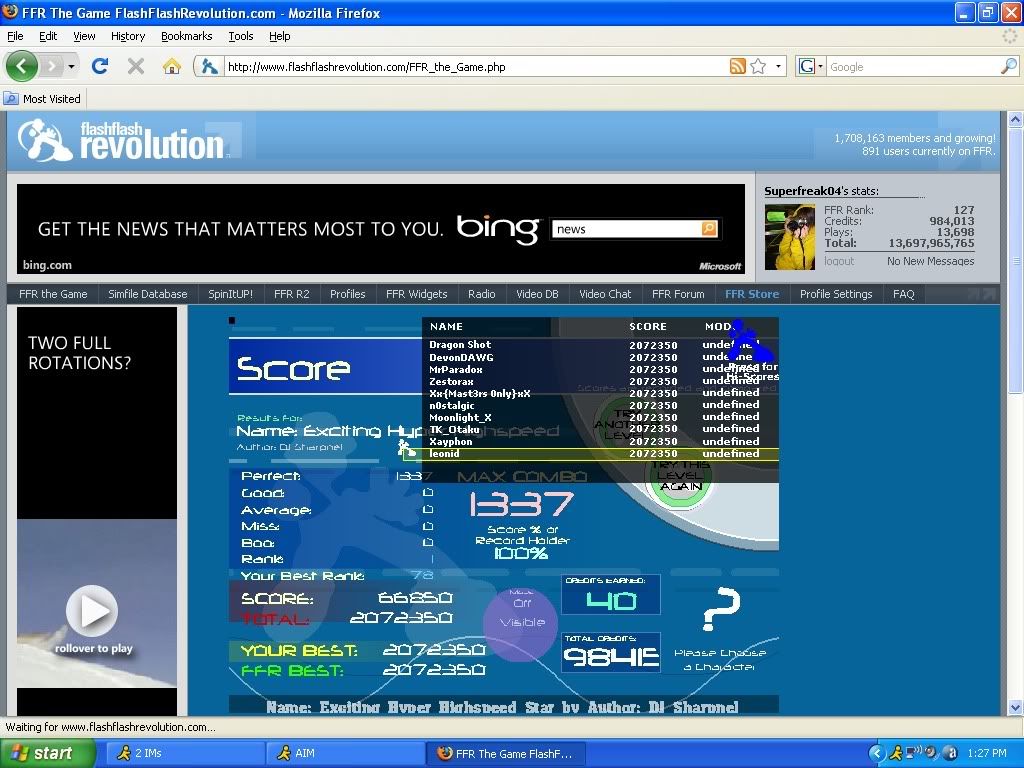Click the orange Bing search button
Viewport: 1024px width, 768px height.
pos(709,229)
